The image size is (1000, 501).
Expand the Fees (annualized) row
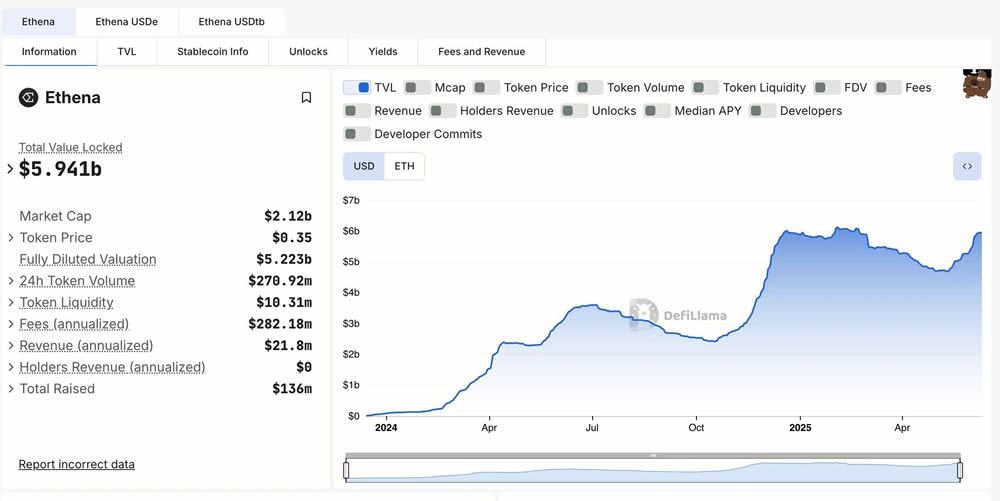point(11,324)
